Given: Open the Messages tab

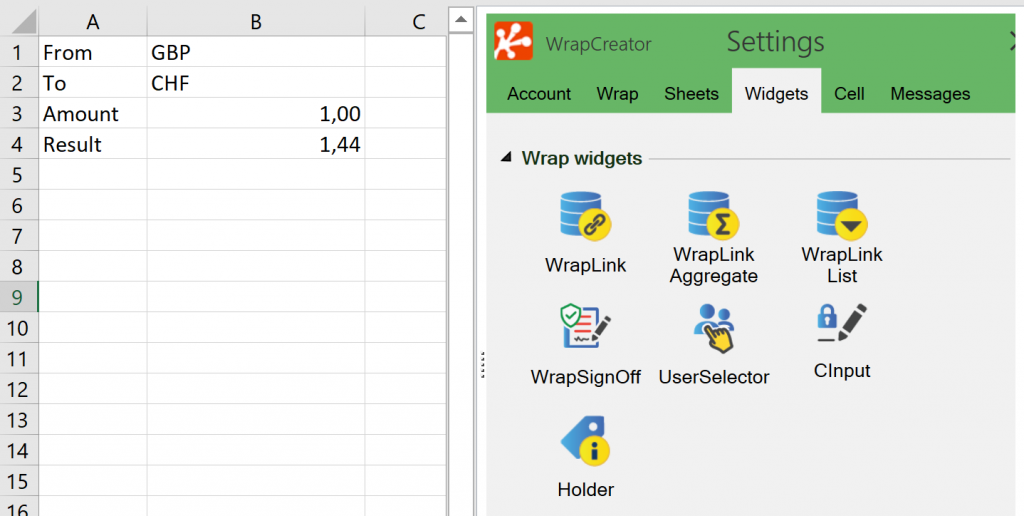Looking at the screenshot, I should [x=930, y=93].
